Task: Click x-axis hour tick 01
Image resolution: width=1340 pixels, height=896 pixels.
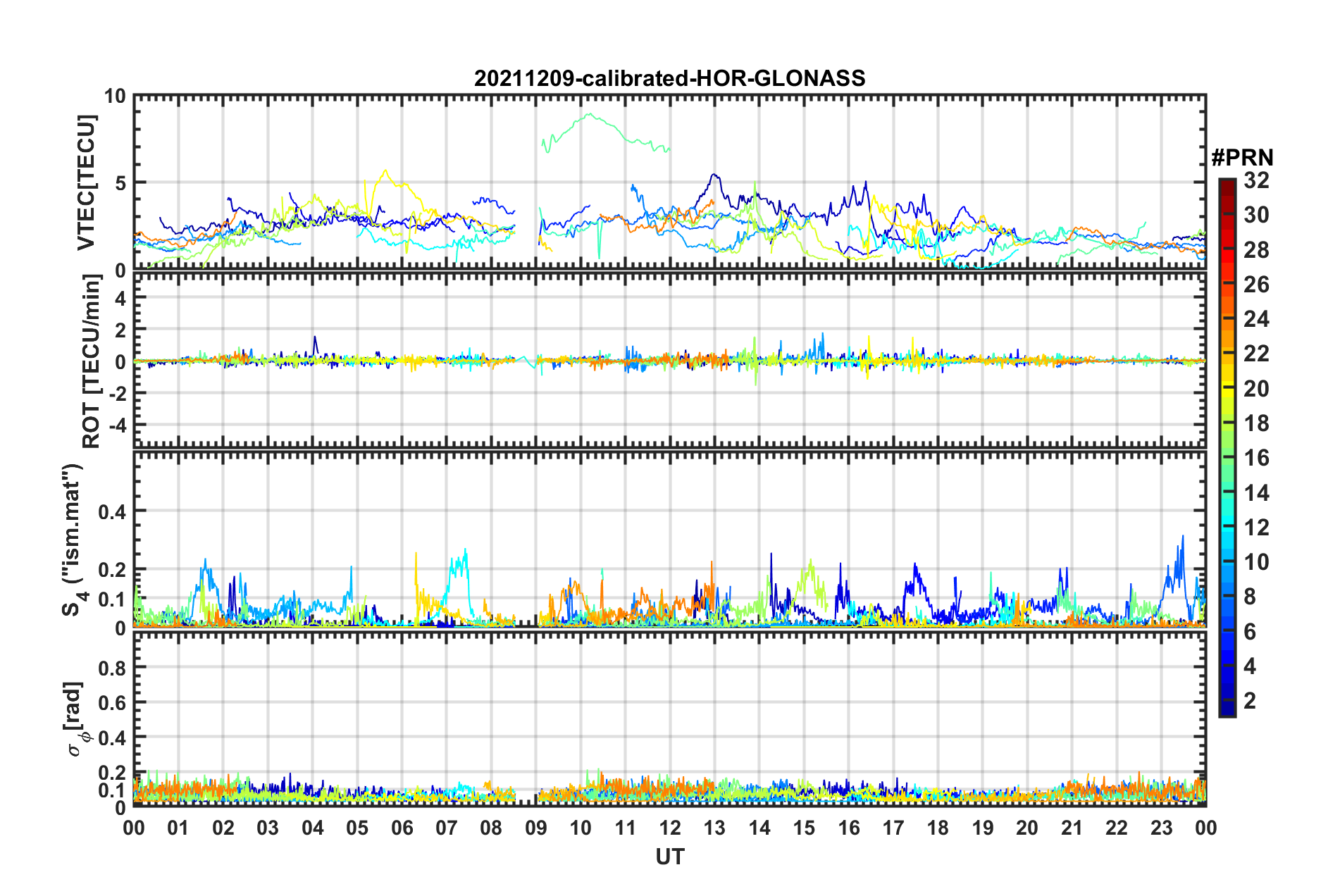Action: 178,828
